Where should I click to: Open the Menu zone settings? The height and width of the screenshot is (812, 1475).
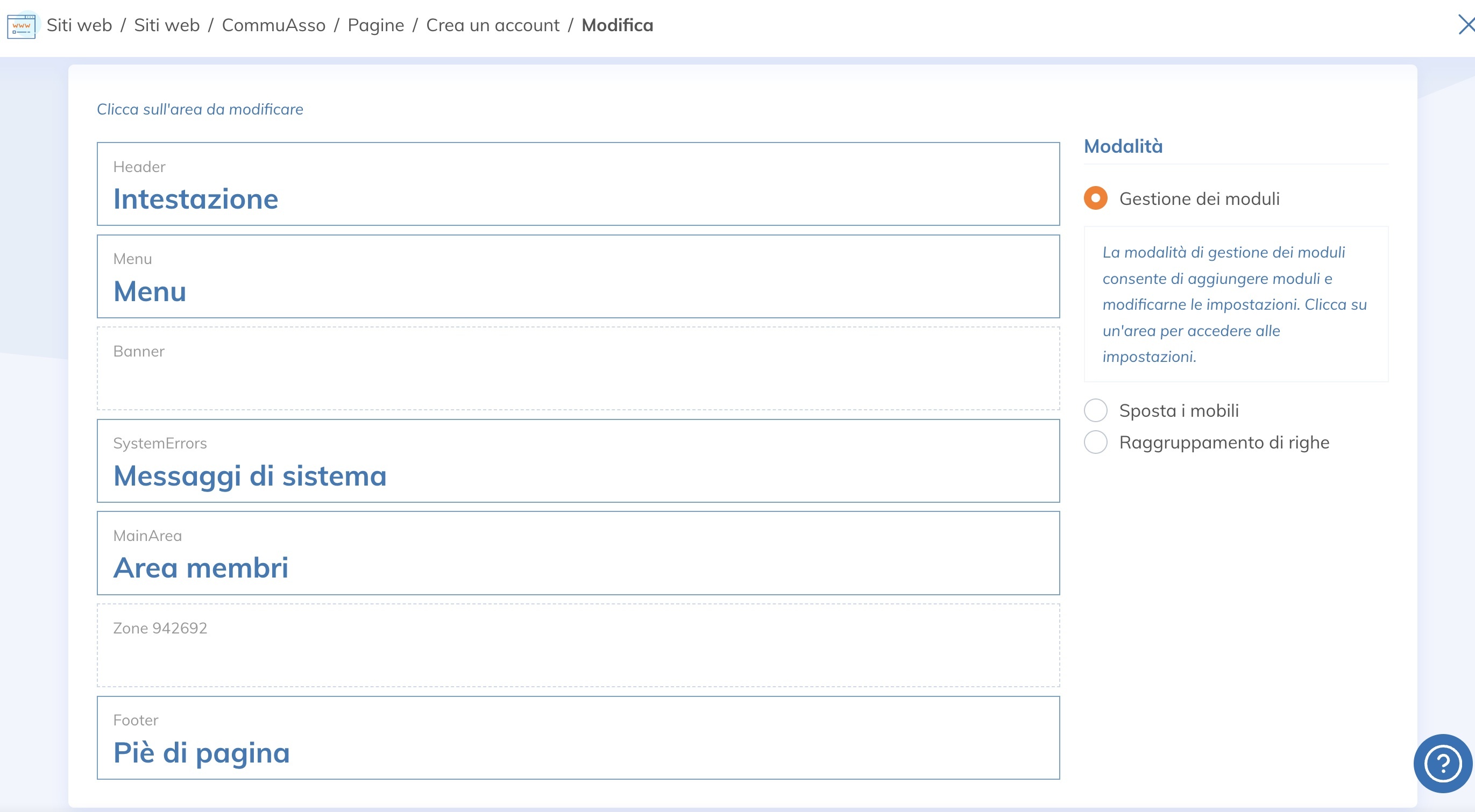click(x=578, y=276)
